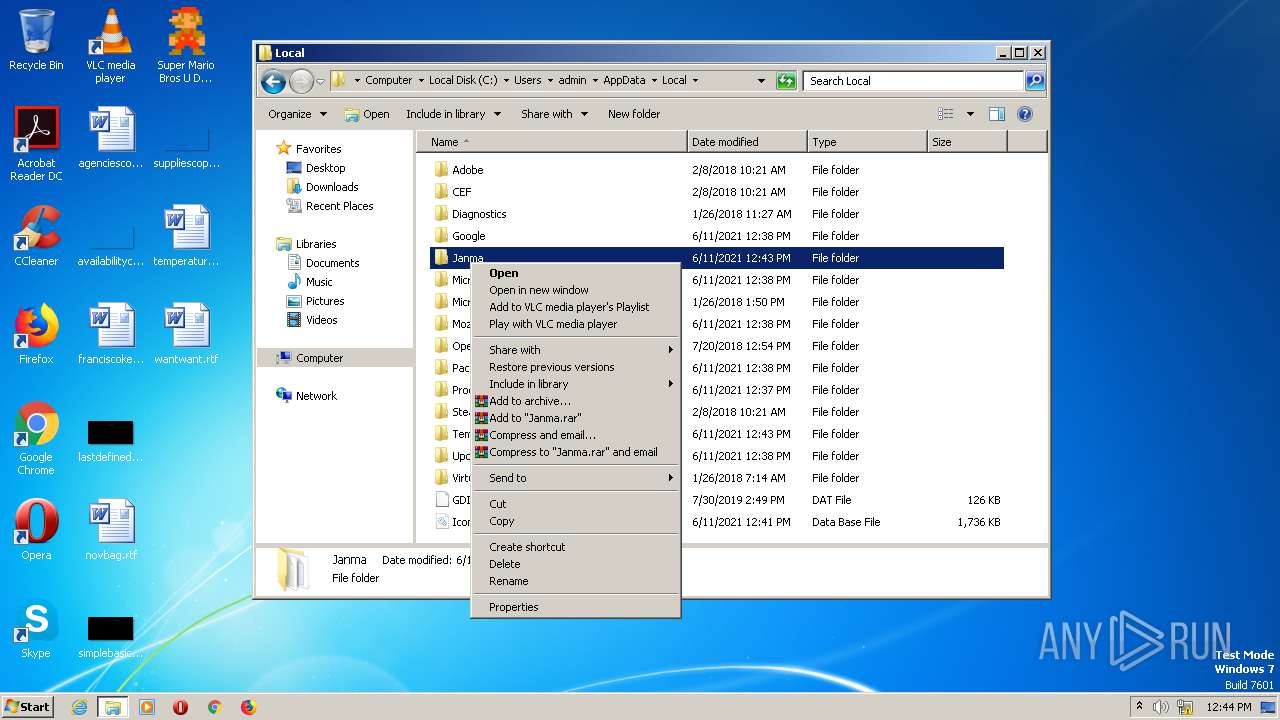This screenshot has width=1280, height=720.
Task: Open Google Chrome desktop shortcut
Action: [36, 438]
